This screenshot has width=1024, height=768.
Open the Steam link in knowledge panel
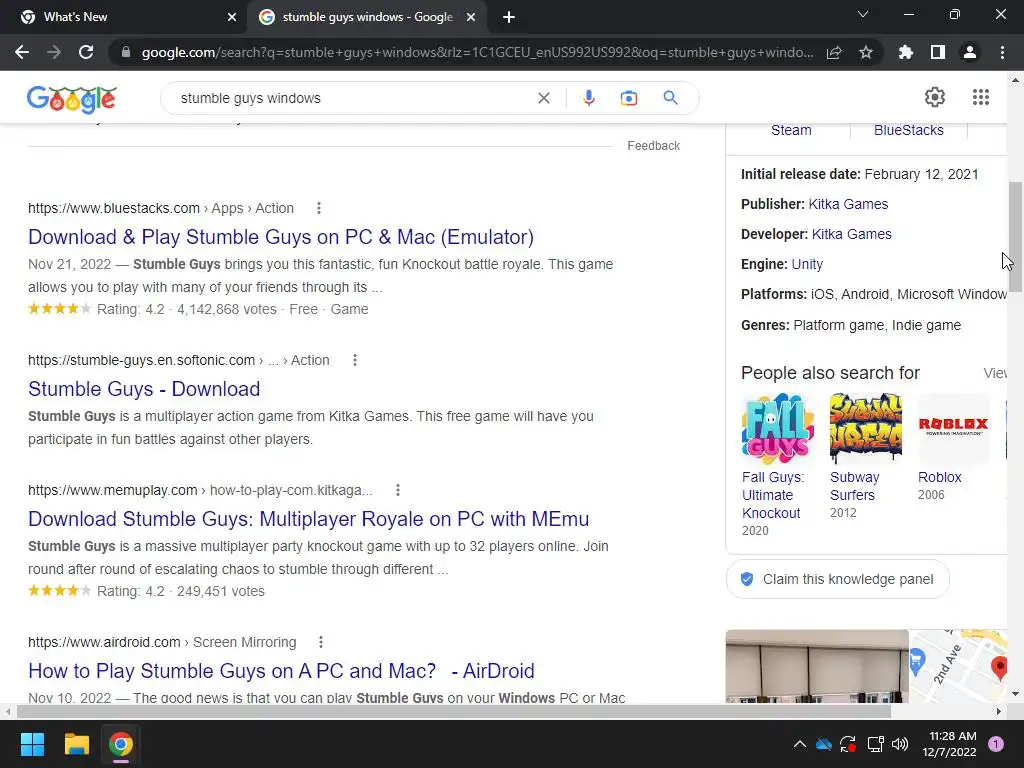(x=791, y=130)
